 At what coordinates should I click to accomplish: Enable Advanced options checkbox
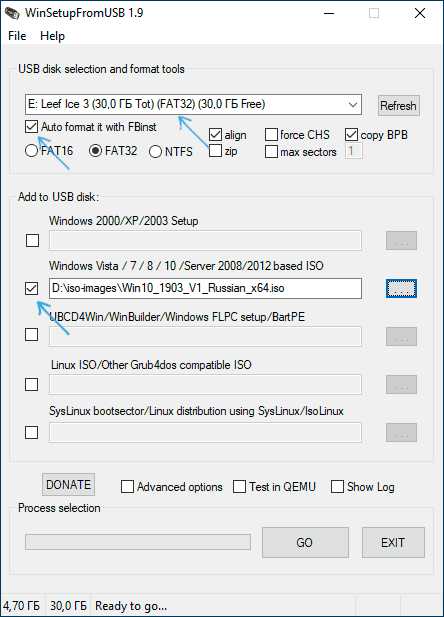click(x=128, y=487)
